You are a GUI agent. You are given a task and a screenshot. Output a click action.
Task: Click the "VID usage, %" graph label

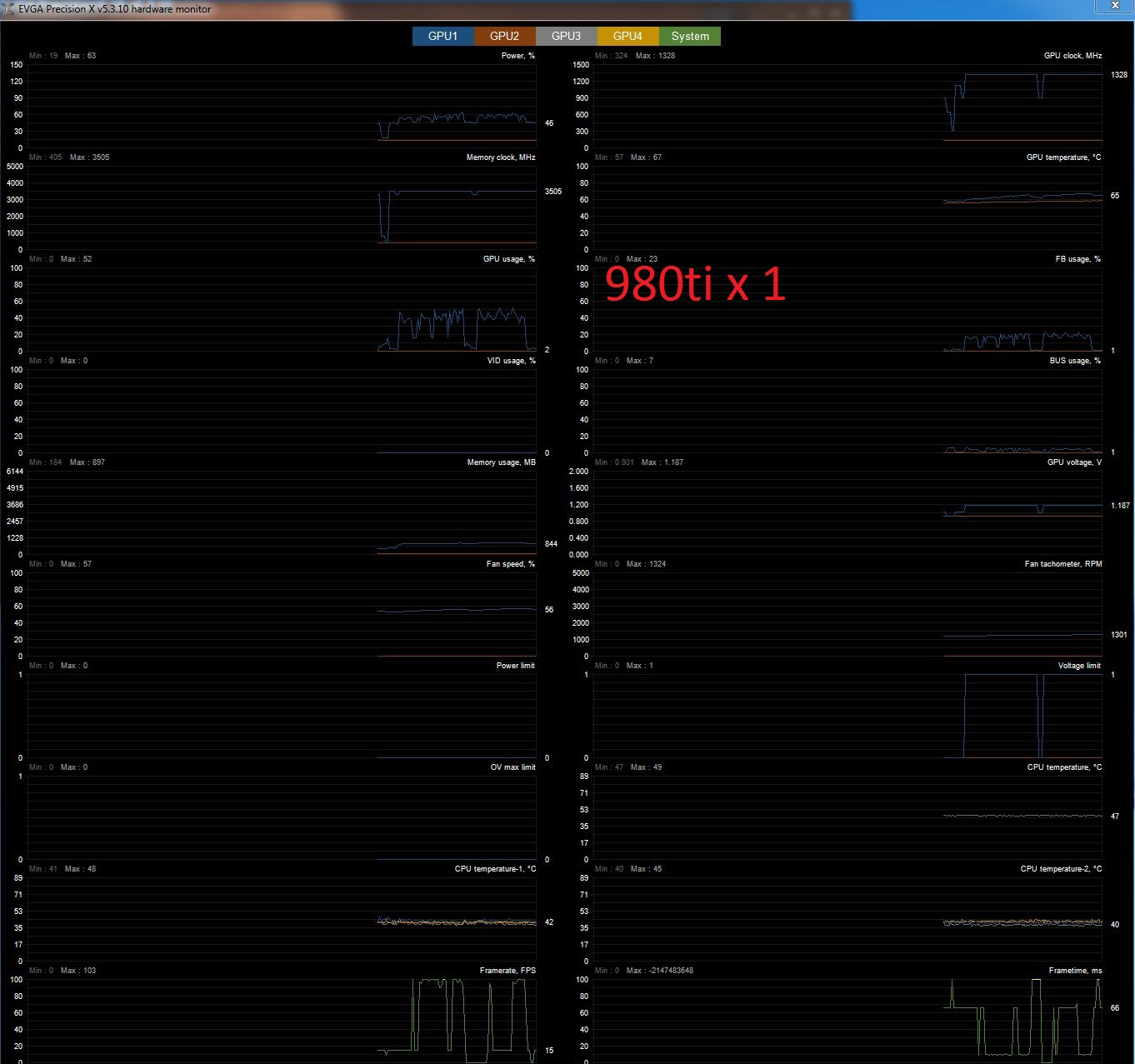pos(512,361)
